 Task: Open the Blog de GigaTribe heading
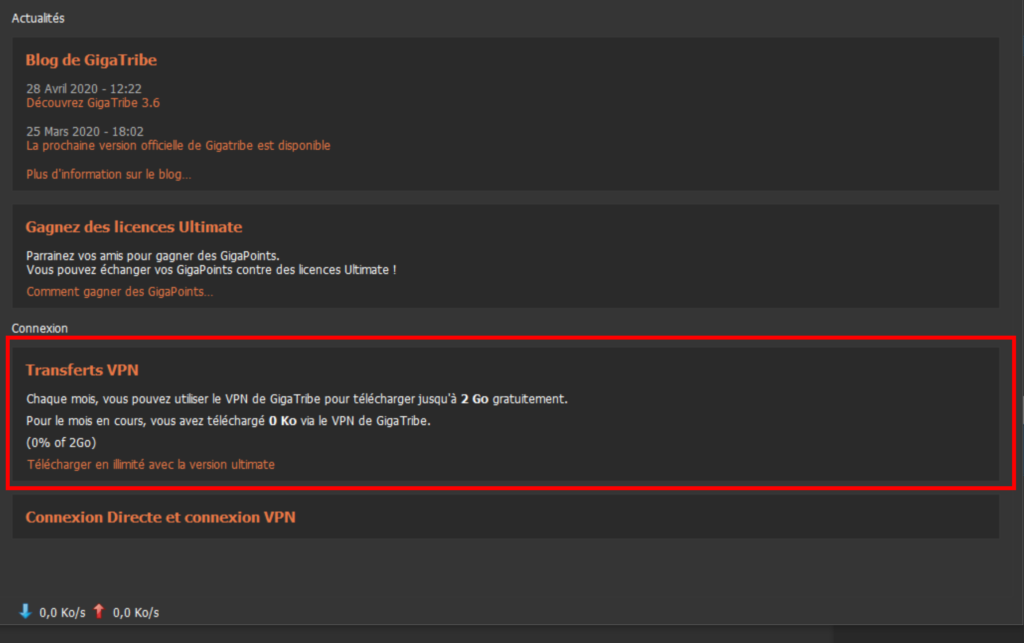click(91, 60)
